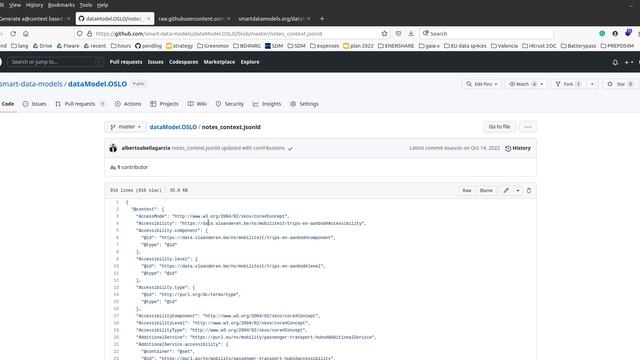Open albertoabellagarcia profile link

[146, 148]
